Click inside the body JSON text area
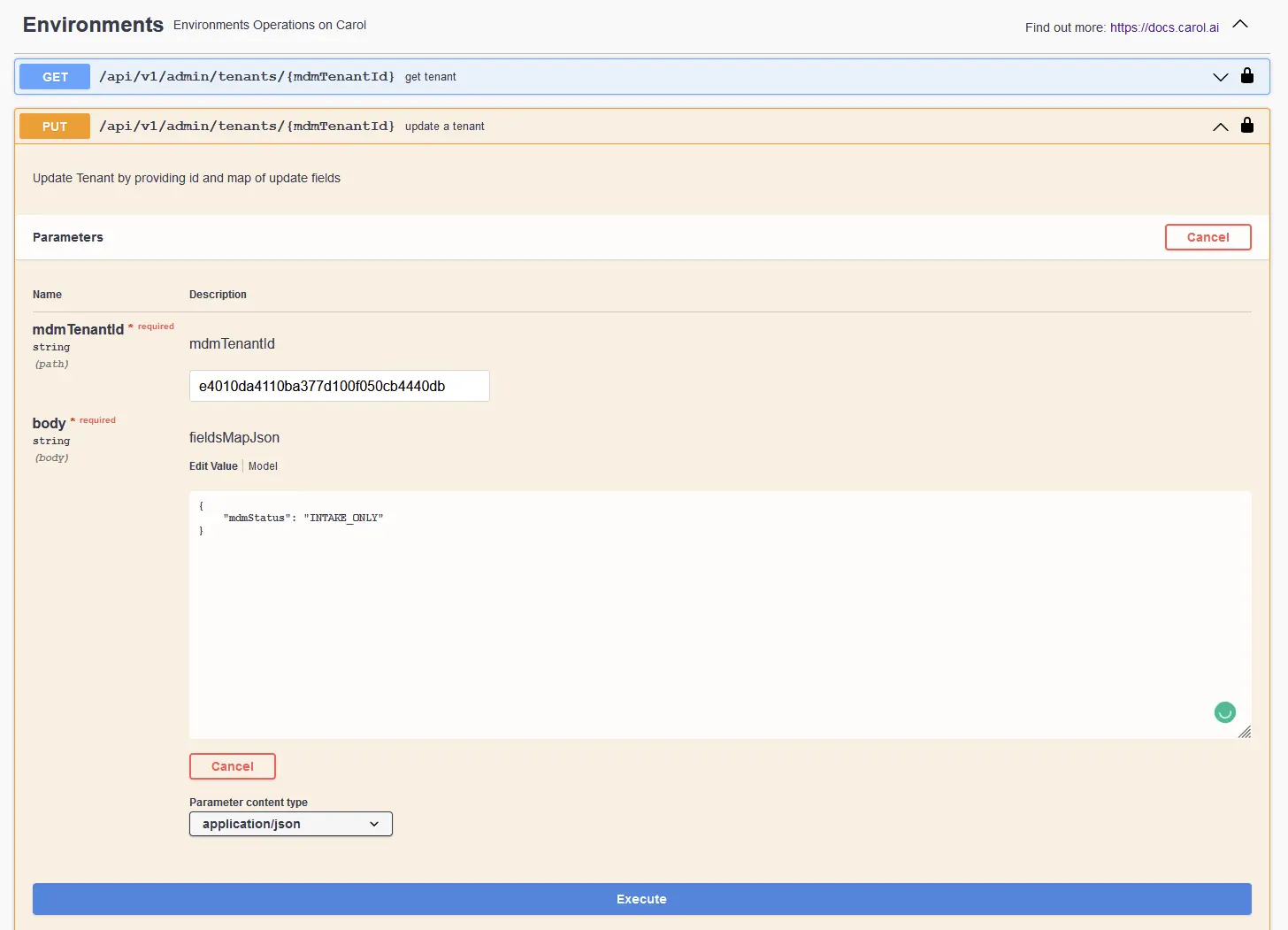Viewport: 1288px width, 930px height. click(x=720, y=615)
